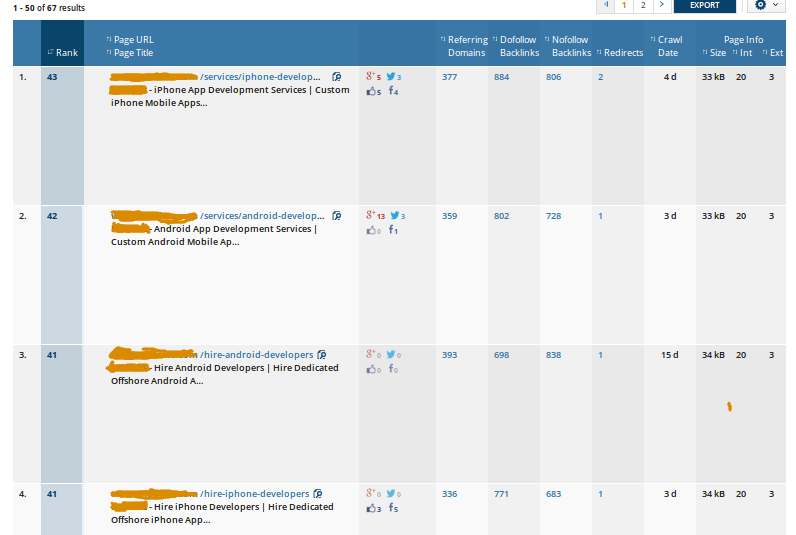Click Twitter icon in row 4
Viewport: 796px width, 535px height.
point(391,493)
